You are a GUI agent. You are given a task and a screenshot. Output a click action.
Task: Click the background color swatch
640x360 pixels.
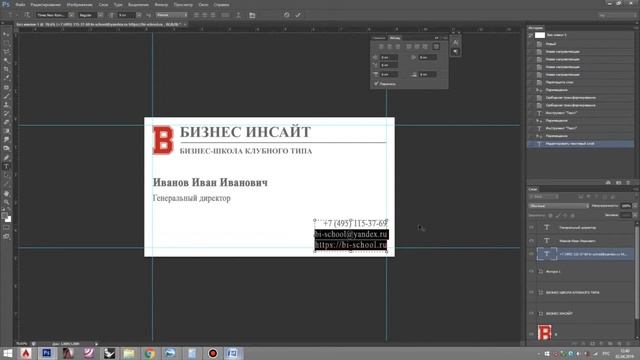8,220
